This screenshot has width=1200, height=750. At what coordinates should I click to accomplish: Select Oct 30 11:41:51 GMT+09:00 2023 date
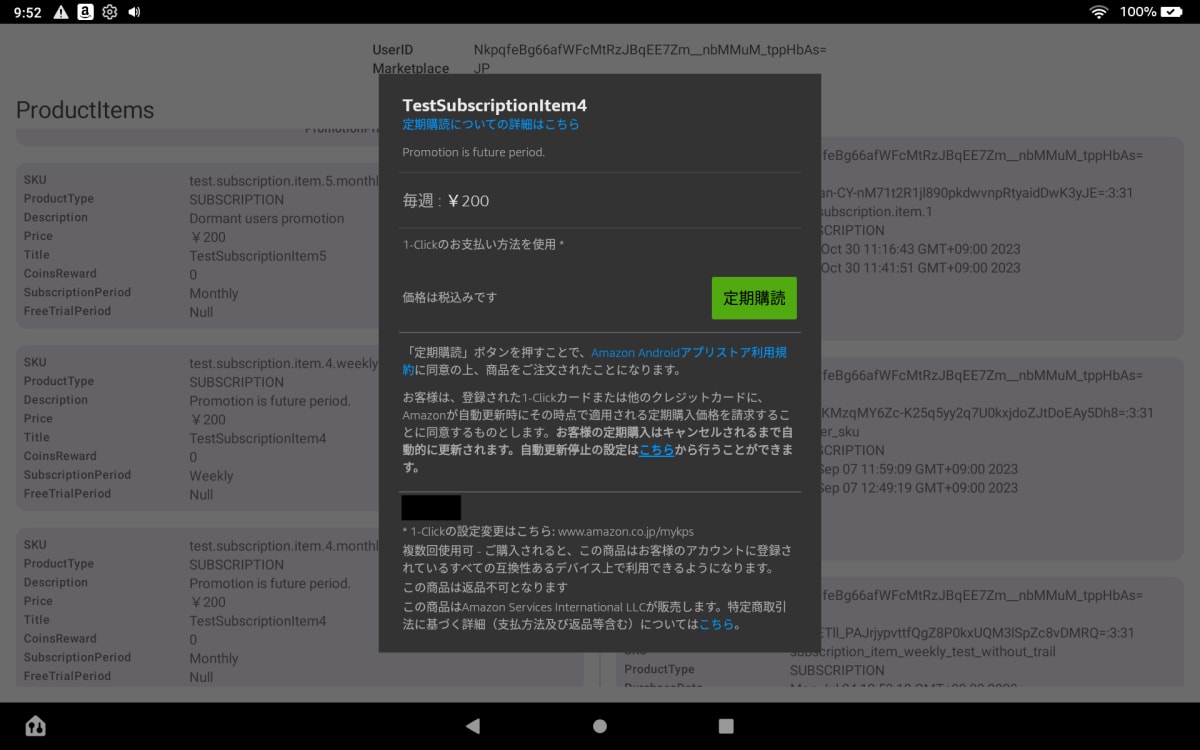point(921,268)
